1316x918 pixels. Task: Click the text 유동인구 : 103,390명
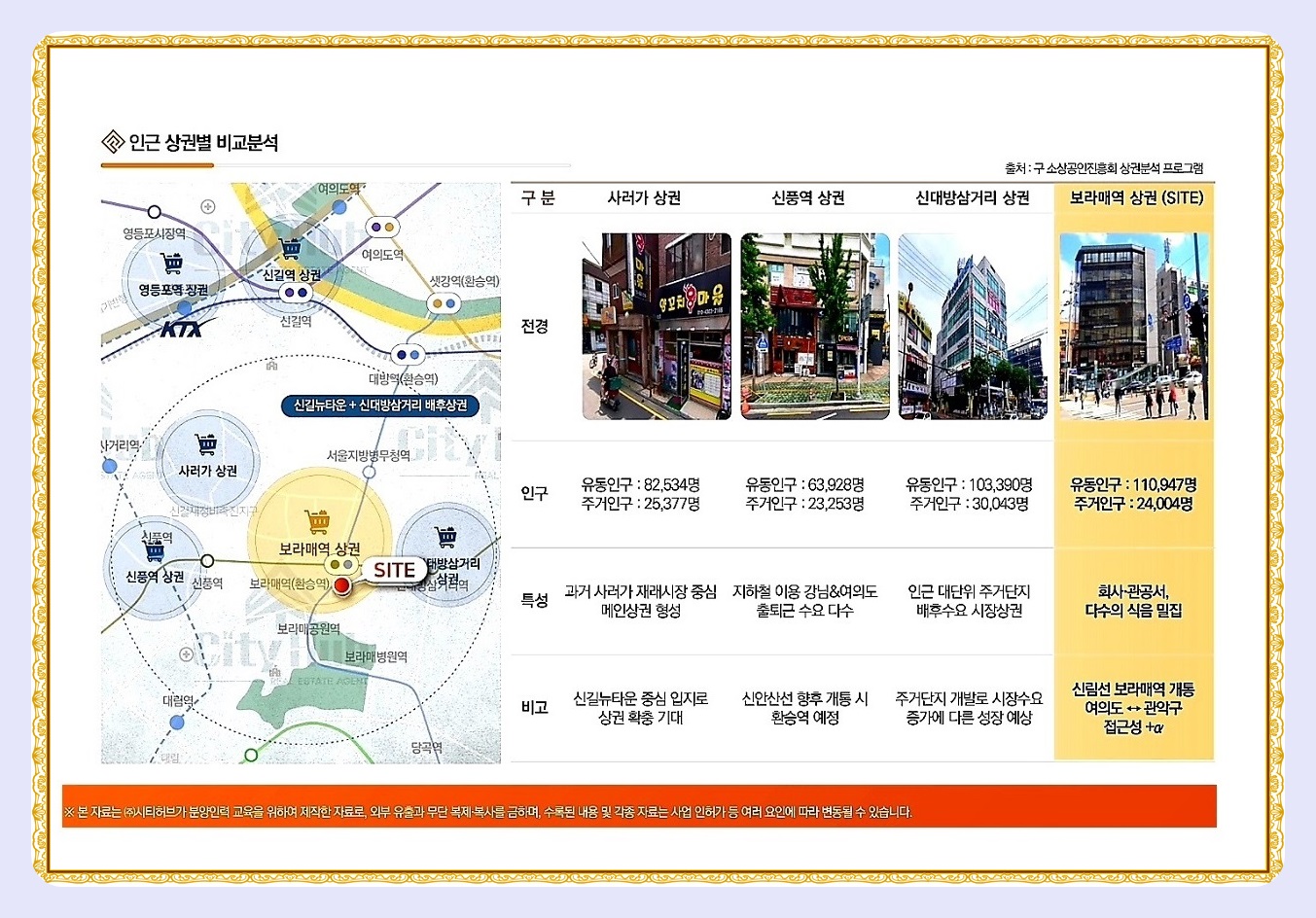click(x=969, y=484)
